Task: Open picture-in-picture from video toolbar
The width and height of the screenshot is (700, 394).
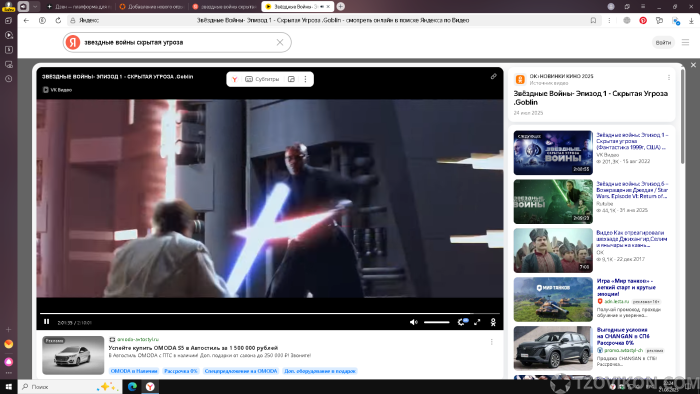Action: click(x=292, y=79)
